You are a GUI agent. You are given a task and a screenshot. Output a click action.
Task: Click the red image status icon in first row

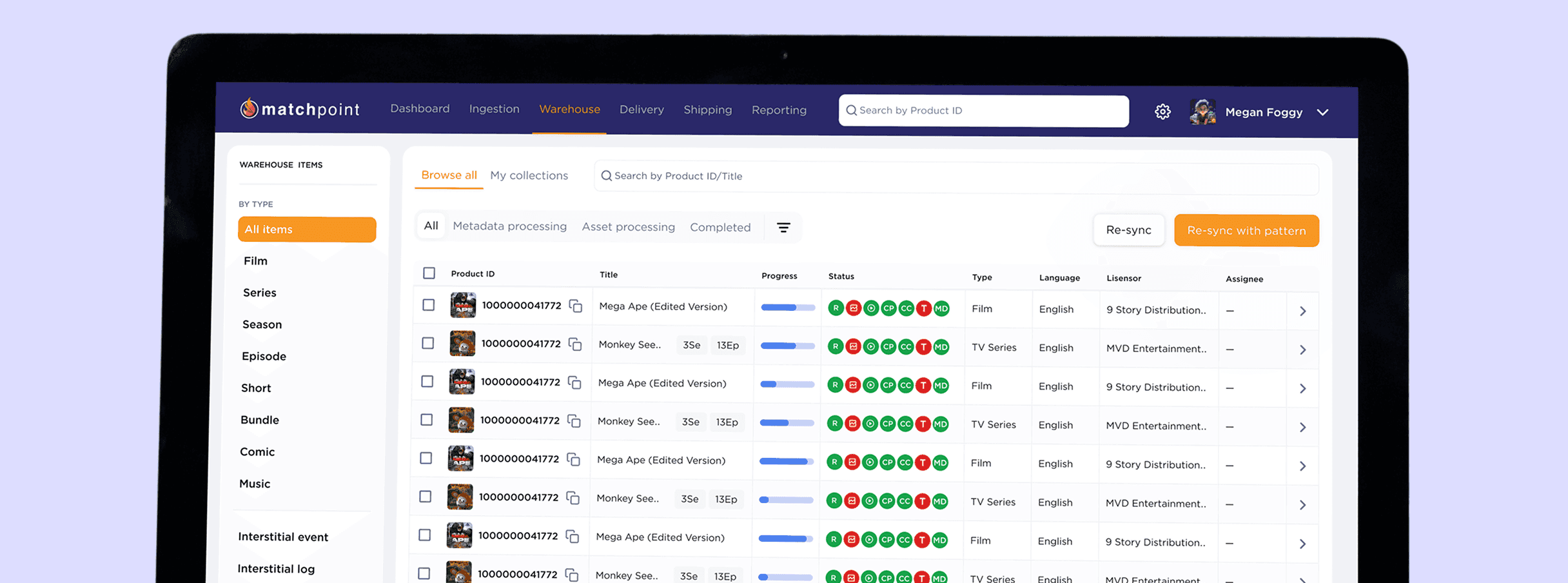click(854, 308)
